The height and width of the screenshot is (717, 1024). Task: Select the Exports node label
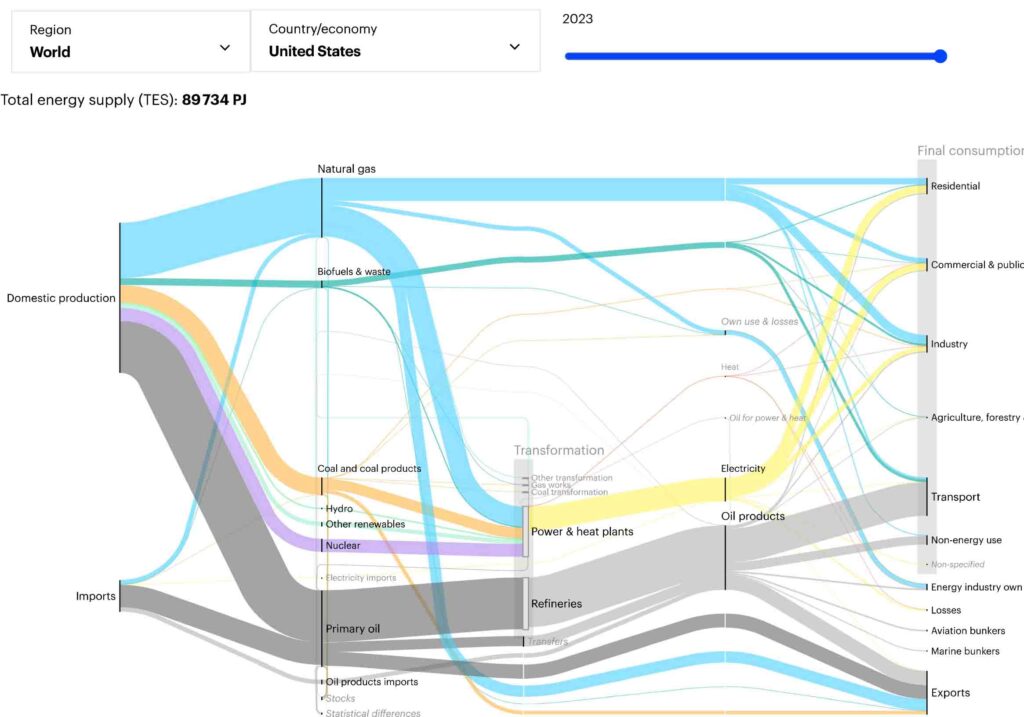point(950,693)
